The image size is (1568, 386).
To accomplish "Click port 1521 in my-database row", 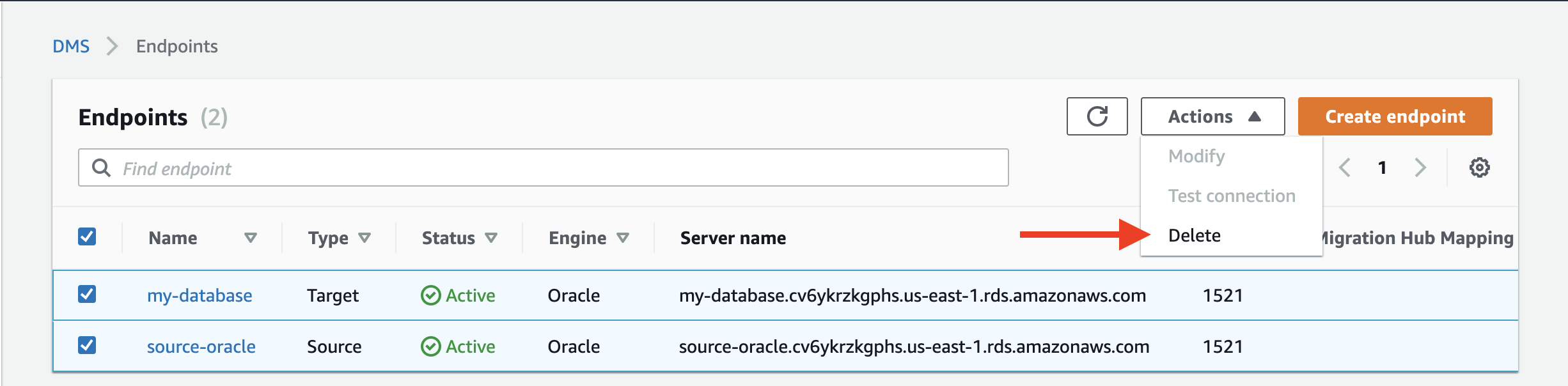I will click(x=1223, y=295).
